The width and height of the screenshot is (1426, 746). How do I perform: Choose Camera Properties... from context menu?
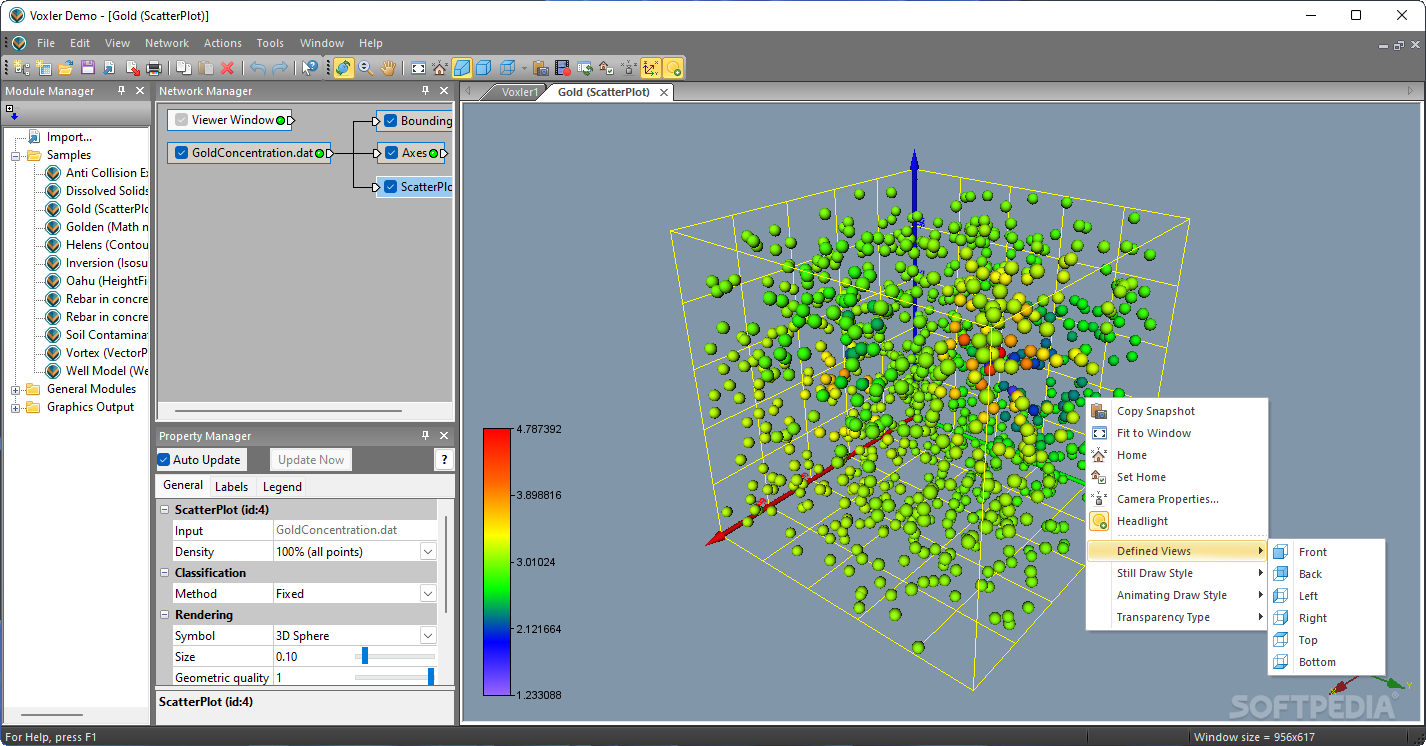(1177, 499)
